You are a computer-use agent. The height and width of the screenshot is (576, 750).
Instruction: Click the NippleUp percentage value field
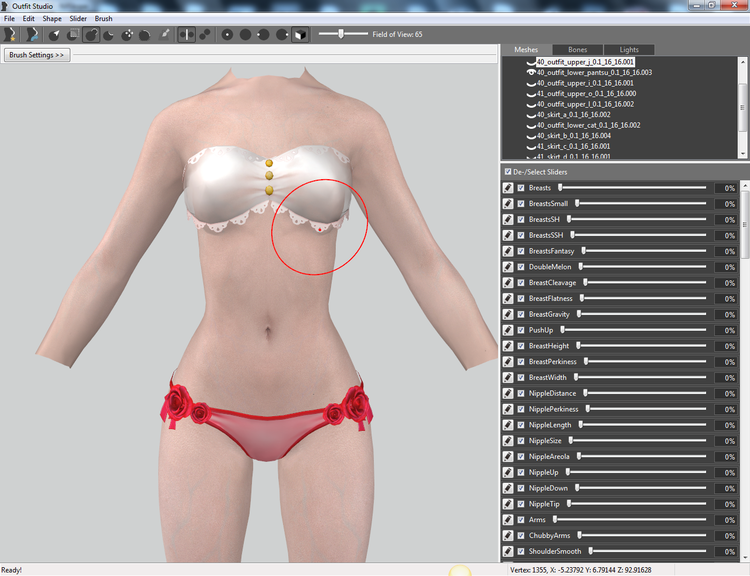tap(725, 472)
